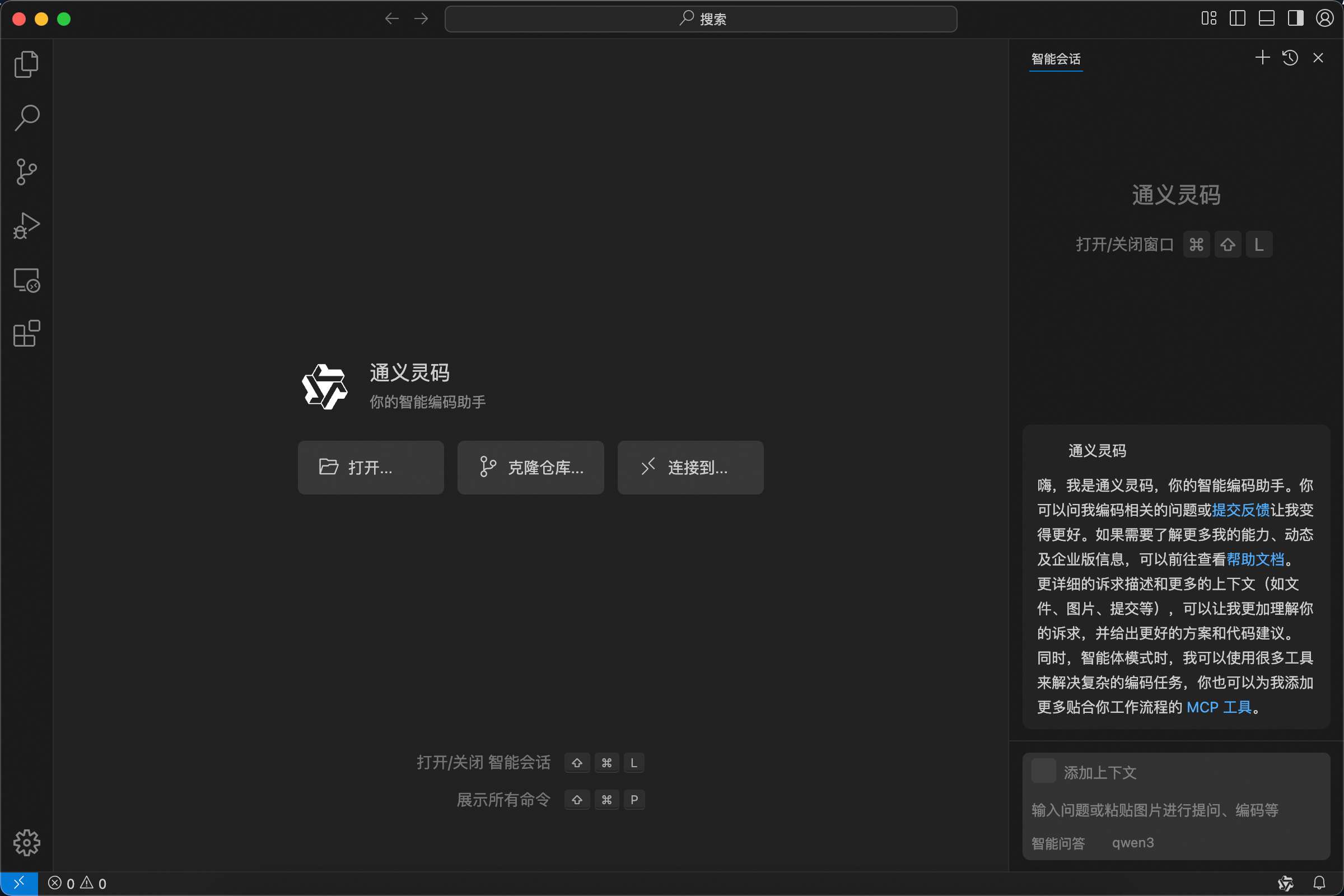Open the 智能问答 mode dropdown
Screen dimensions: 1344x896
click(x=1058, y=843)
